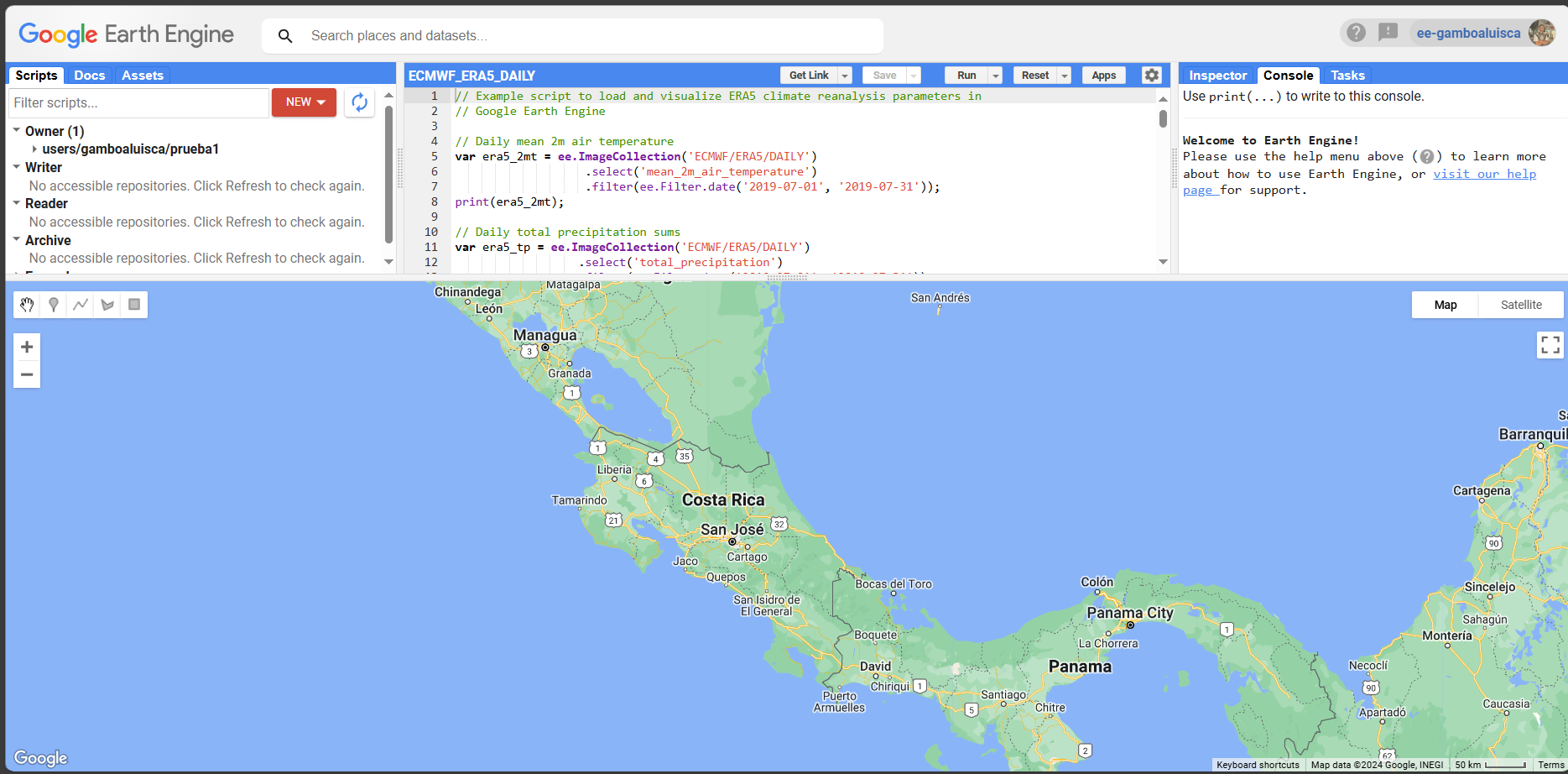Image resolution: width=1568 pixels, height=774 pixels.
Task: Open the Apps button
Action: click(x=1104, y=76)
